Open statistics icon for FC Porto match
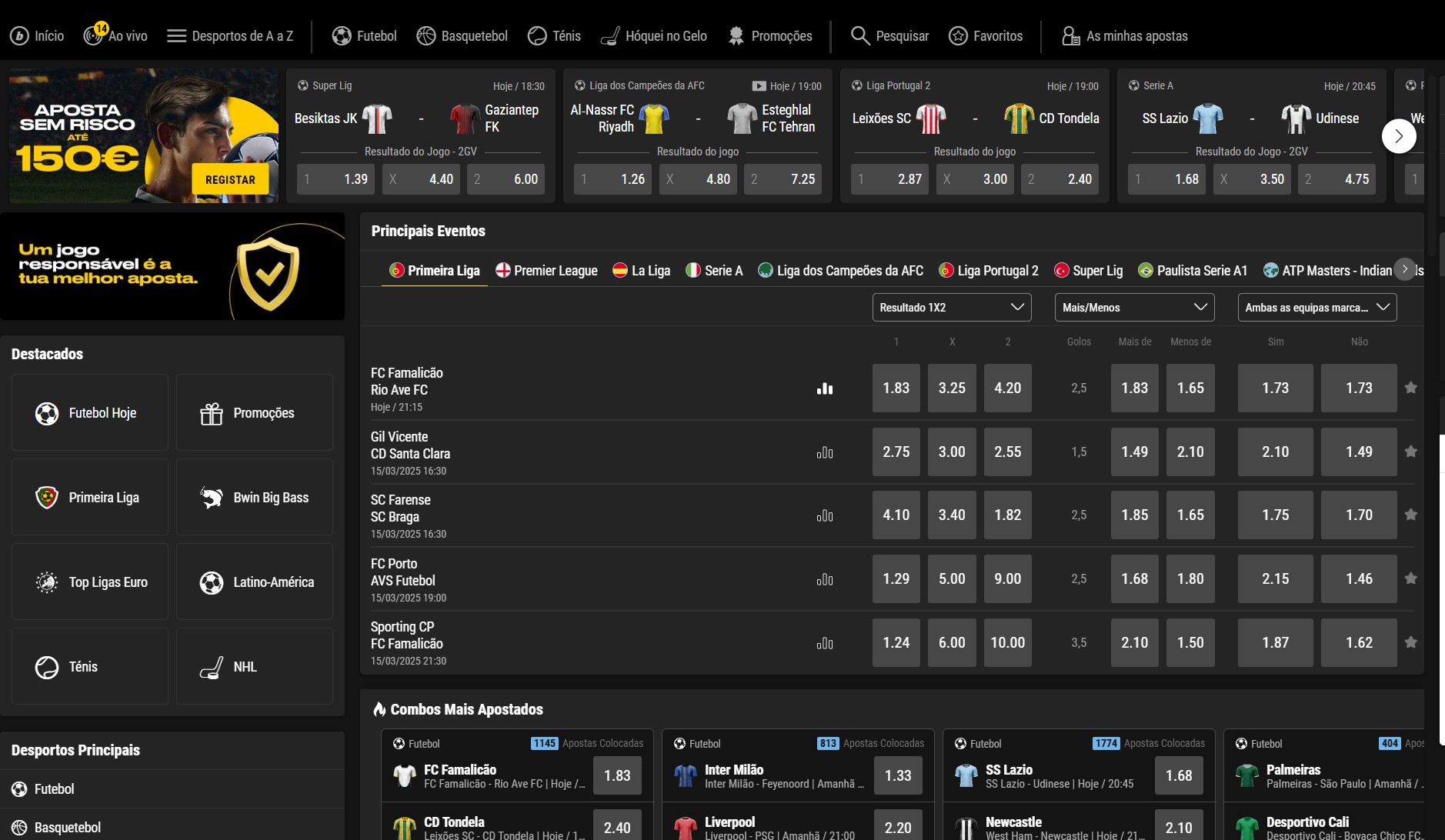 coord(825,579)
